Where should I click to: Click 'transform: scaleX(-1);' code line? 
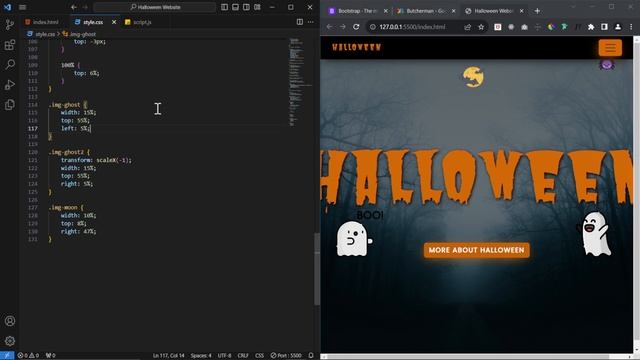click(96, 160)
